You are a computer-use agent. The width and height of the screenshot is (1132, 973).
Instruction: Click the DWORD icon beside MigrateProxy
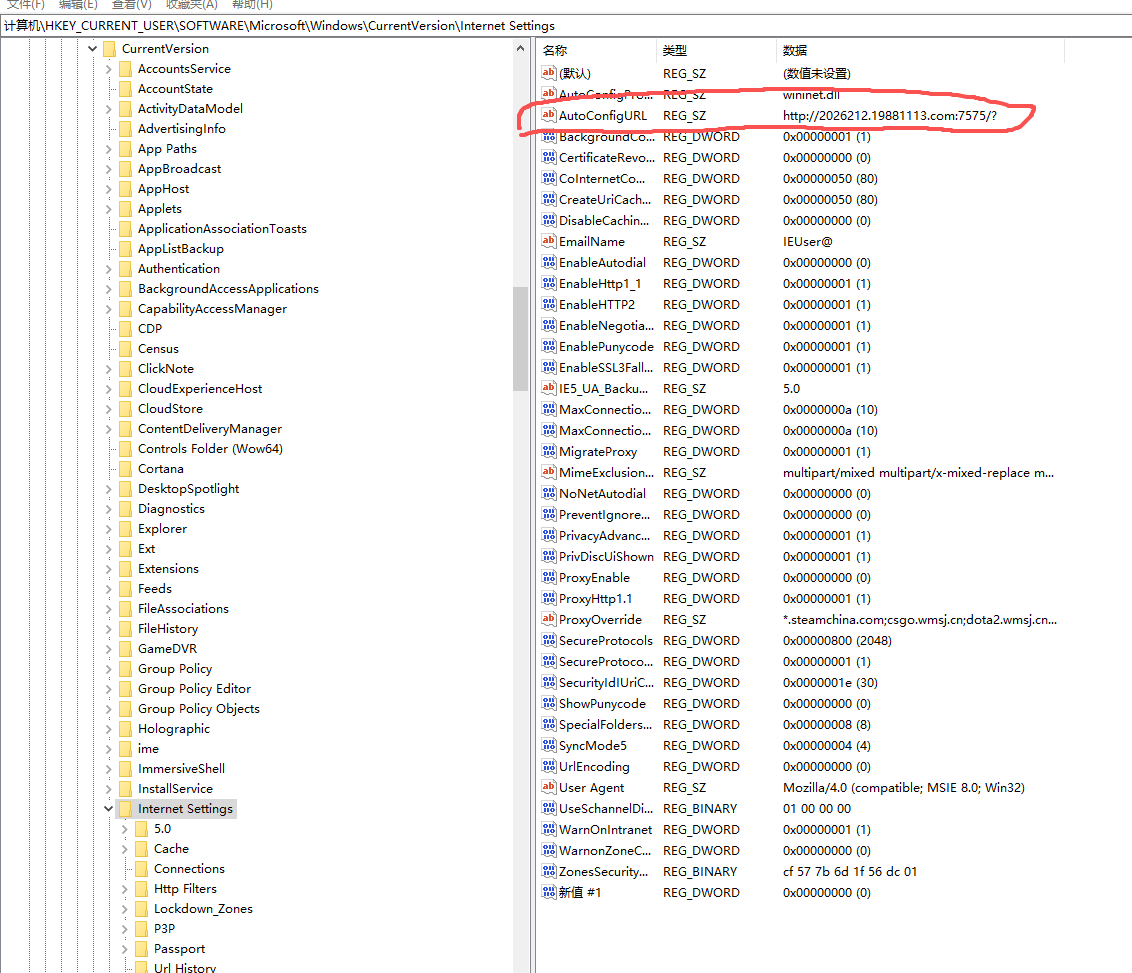549,452
